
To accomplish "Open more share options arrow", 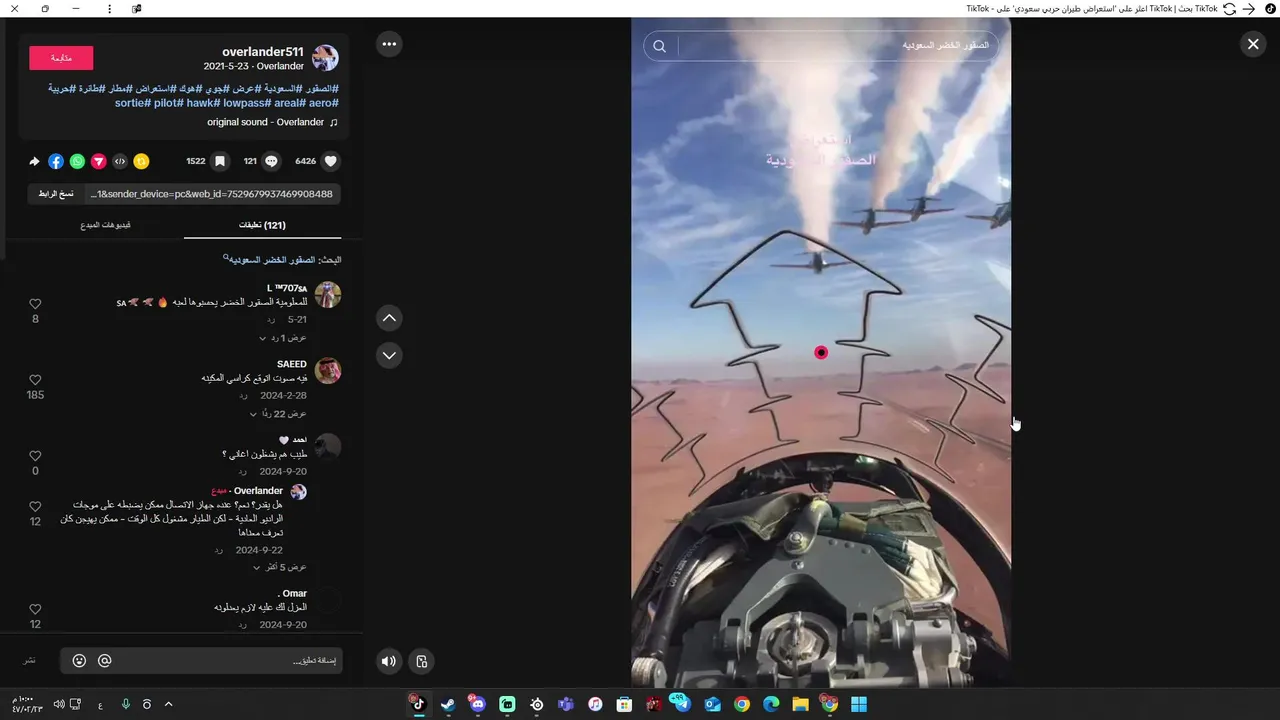I will coord(34,161).
